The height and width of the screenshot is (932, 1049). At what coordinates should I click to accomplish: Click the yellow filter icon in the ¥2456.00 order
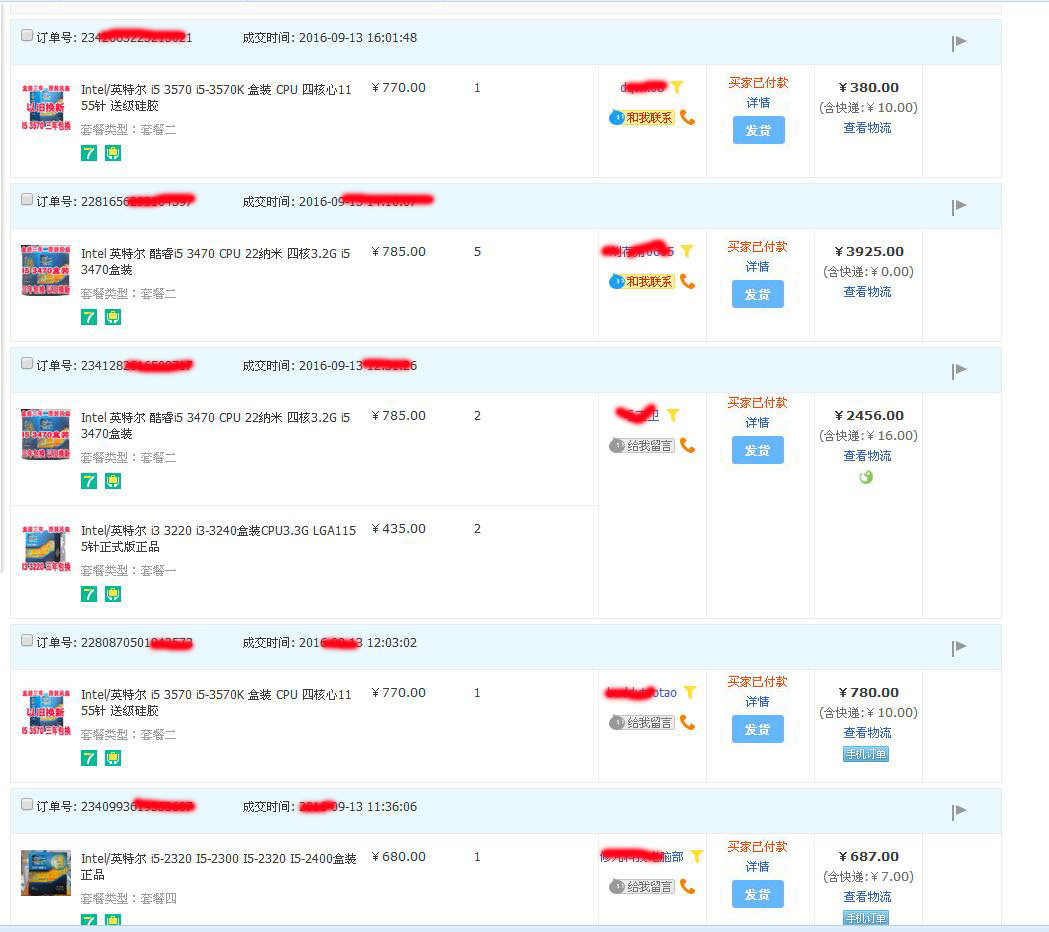pyautogui.click(x=673, y=415)
